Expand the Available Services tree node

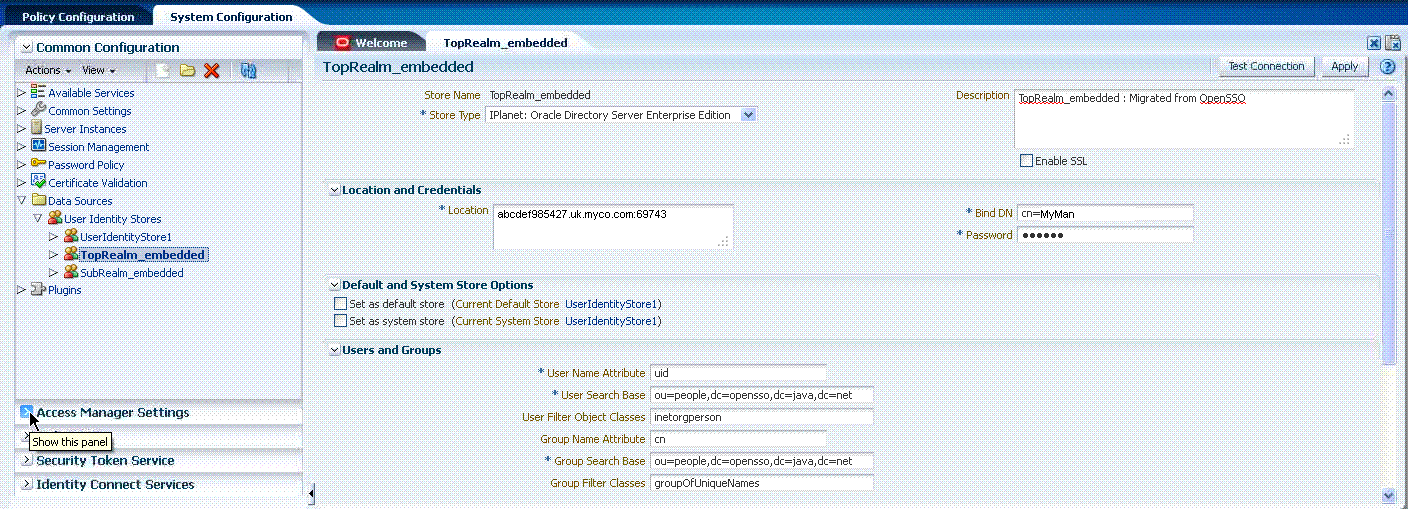coord(22,92)
